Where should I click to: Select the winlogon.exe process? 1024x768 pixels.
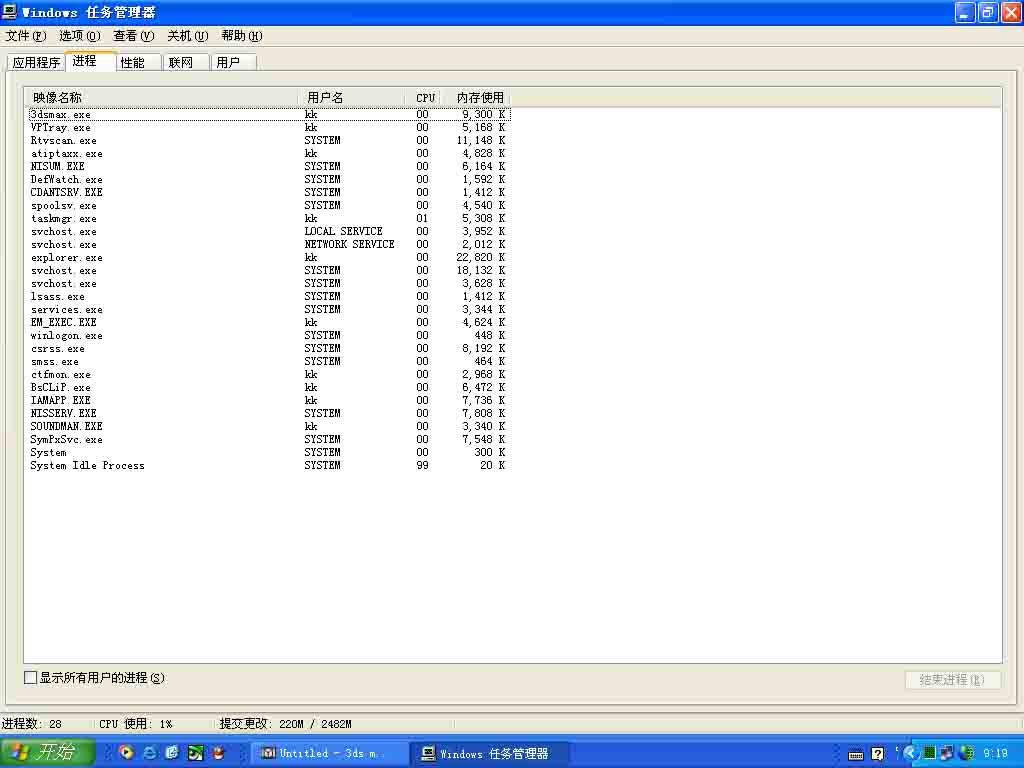point(269,336)
